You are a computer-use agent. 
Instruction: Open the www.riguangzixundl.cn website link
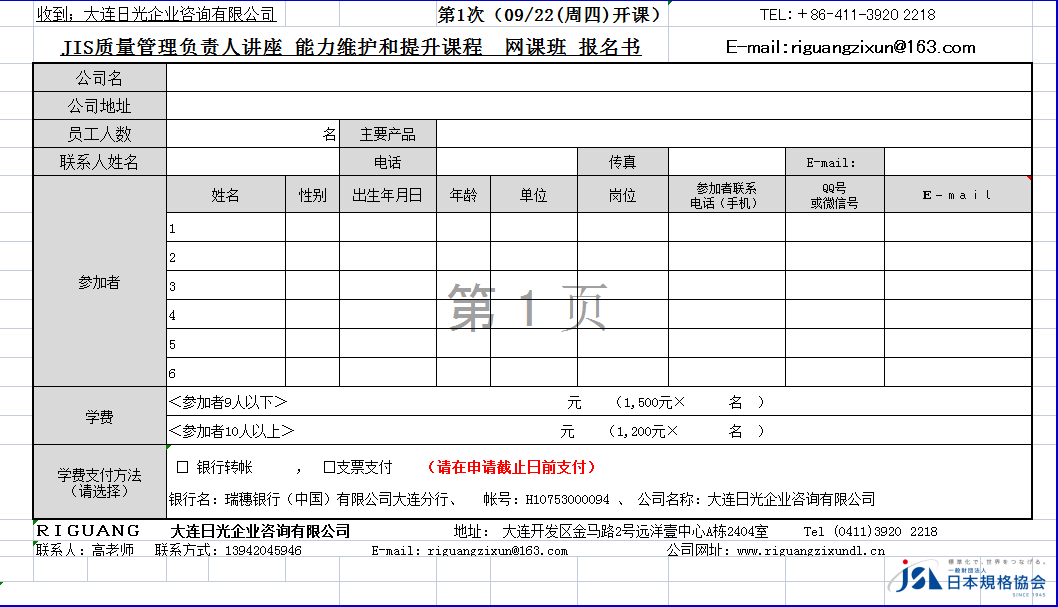[x=810, y=550]
